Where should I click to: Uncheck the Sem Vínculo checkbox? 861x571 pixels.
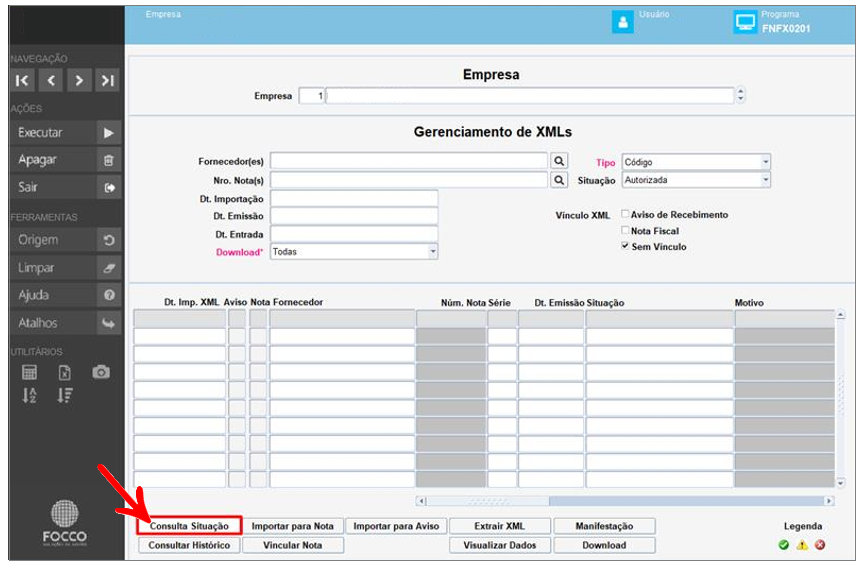[625, 245]
